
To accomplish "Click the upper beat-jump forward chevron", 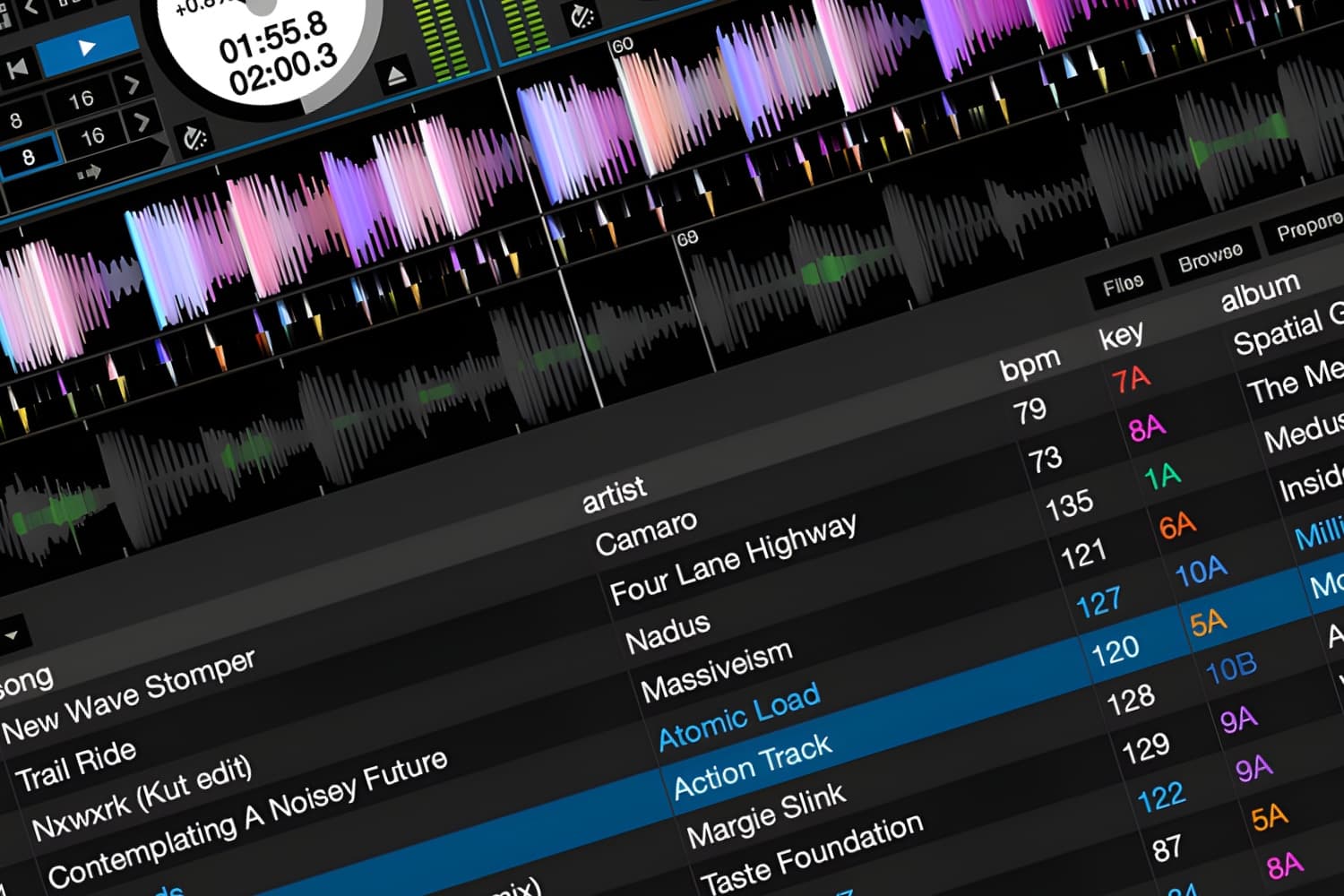I will [x=133, y=83].
